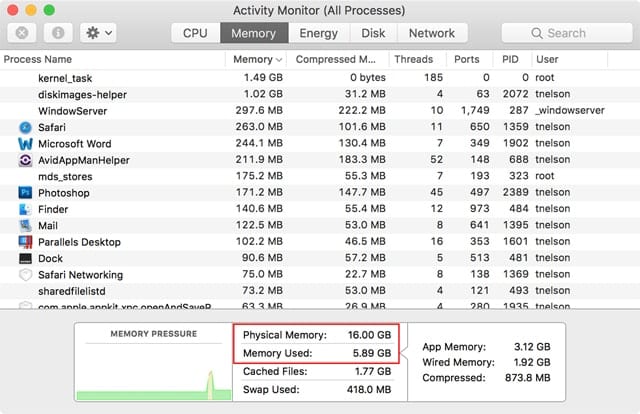
Task: Click the Safari Networking shield icon
Action: click(x=25, y=275)
